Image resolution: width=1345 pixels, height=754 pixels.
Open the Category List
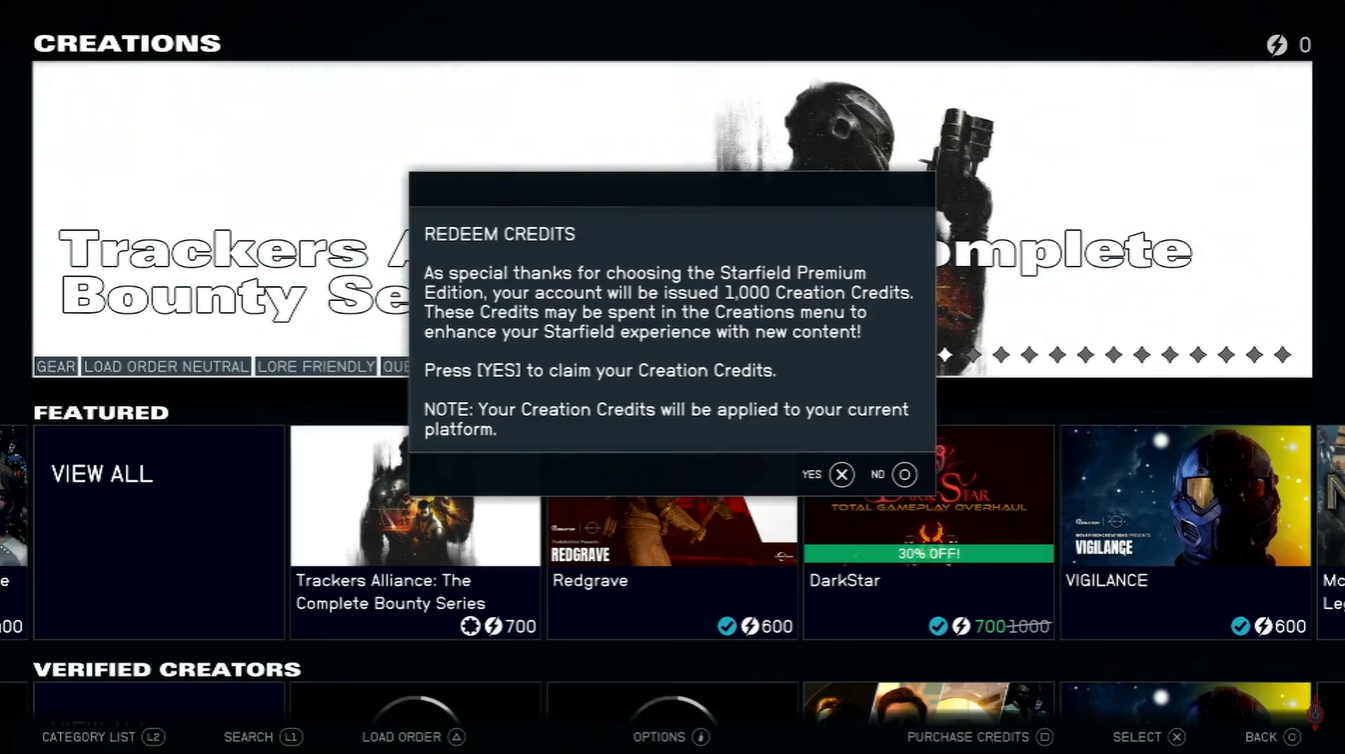pyautogui.click(x=102, y=737)
